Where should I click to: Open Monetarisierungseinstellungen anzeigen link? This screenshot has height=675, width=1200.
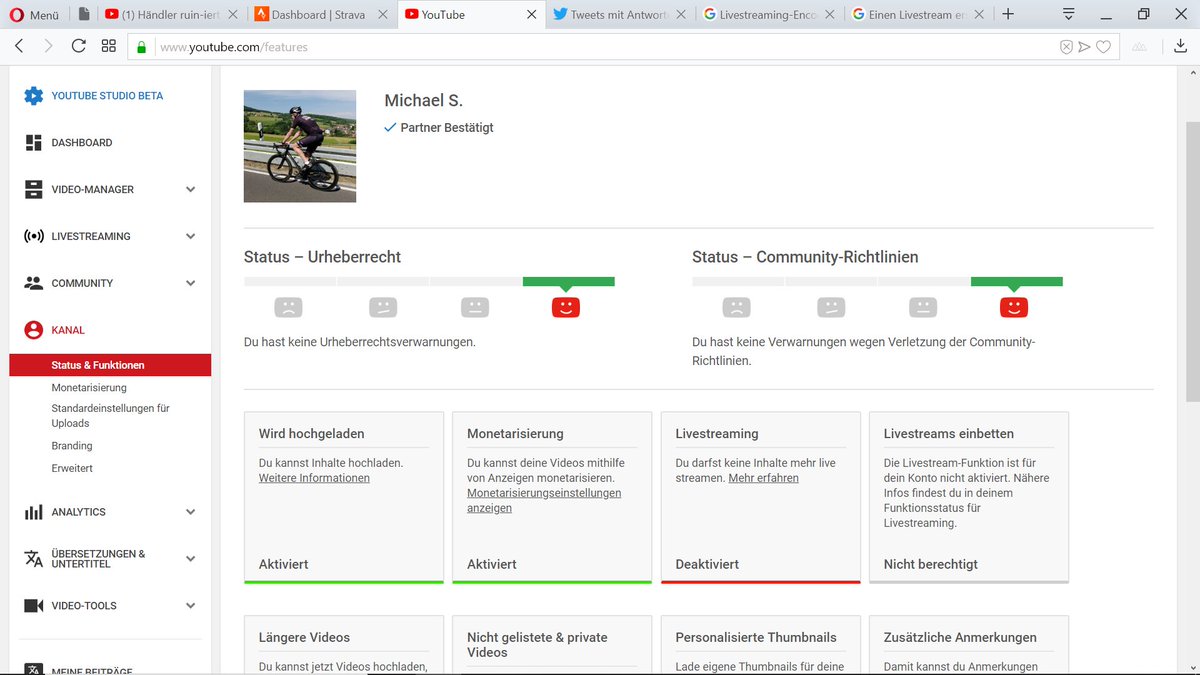click(544, 501)
